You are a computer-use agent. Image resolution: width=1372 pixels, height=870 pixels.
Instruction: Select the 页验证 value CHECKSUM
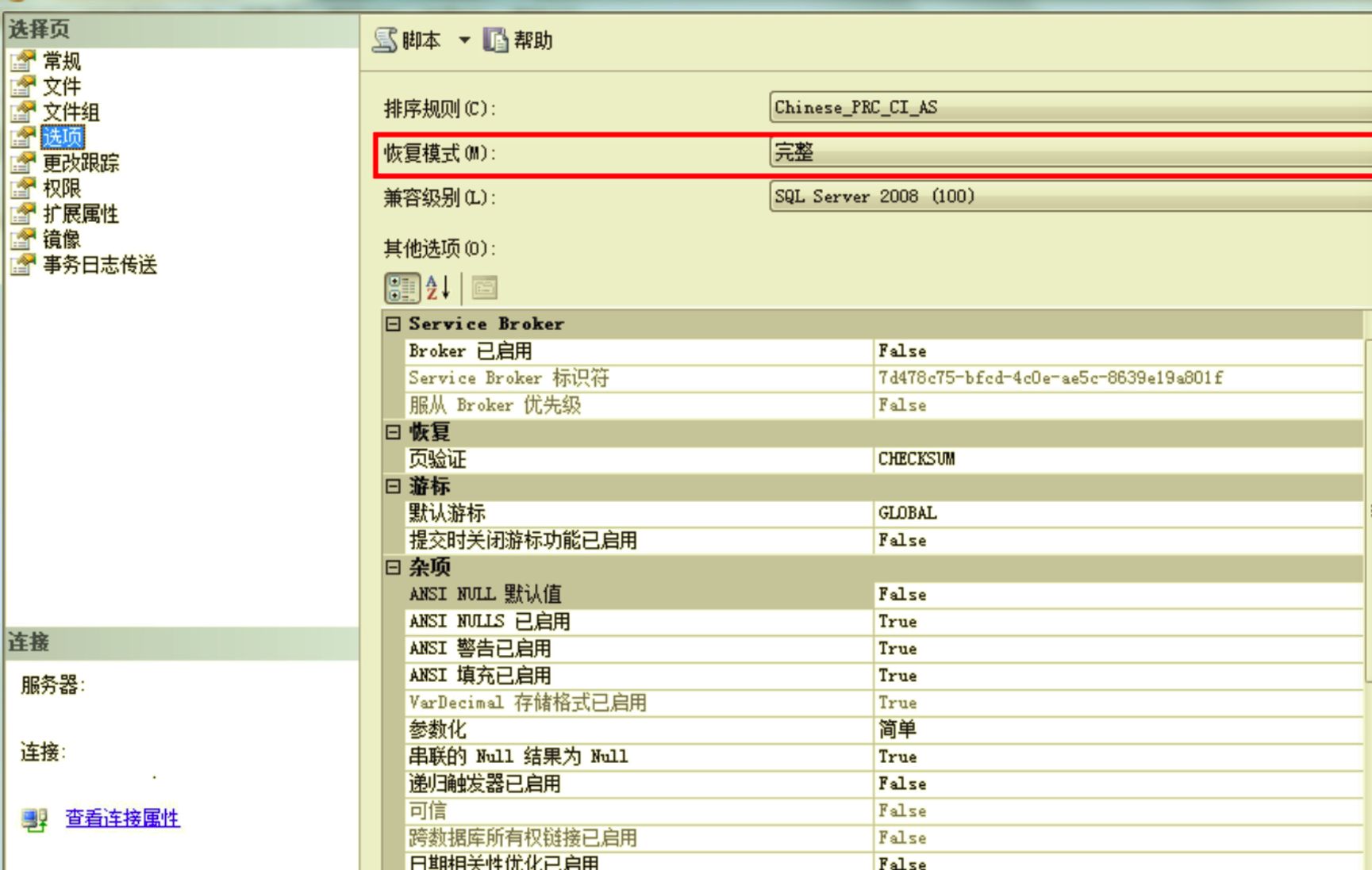coord(917,458)
